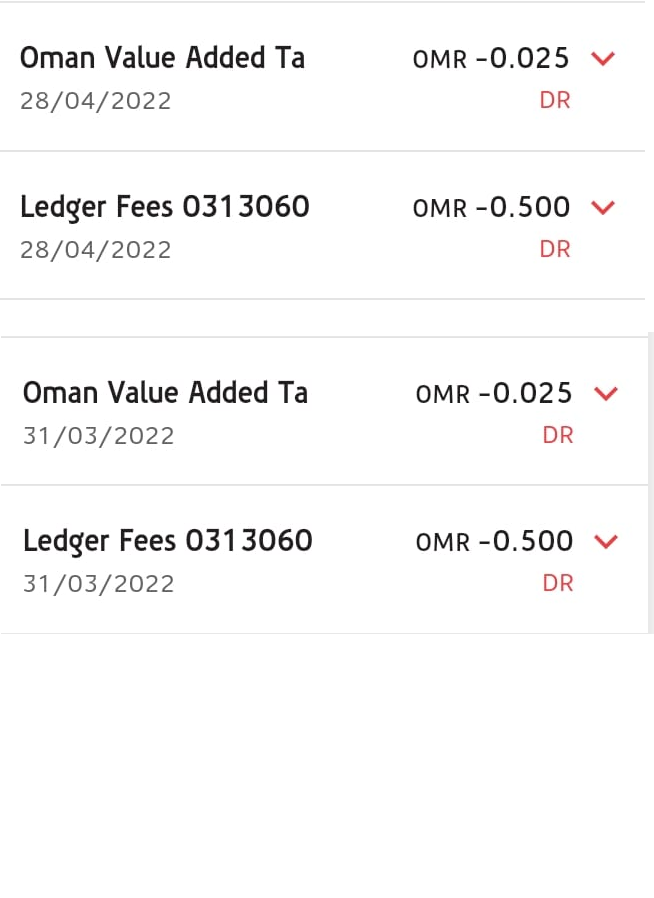Open the Oman Value Added Ta title dated 31/03/2022
Viewport: 654px width, 898px height.
pyautogui.click(x=165, y=393)
